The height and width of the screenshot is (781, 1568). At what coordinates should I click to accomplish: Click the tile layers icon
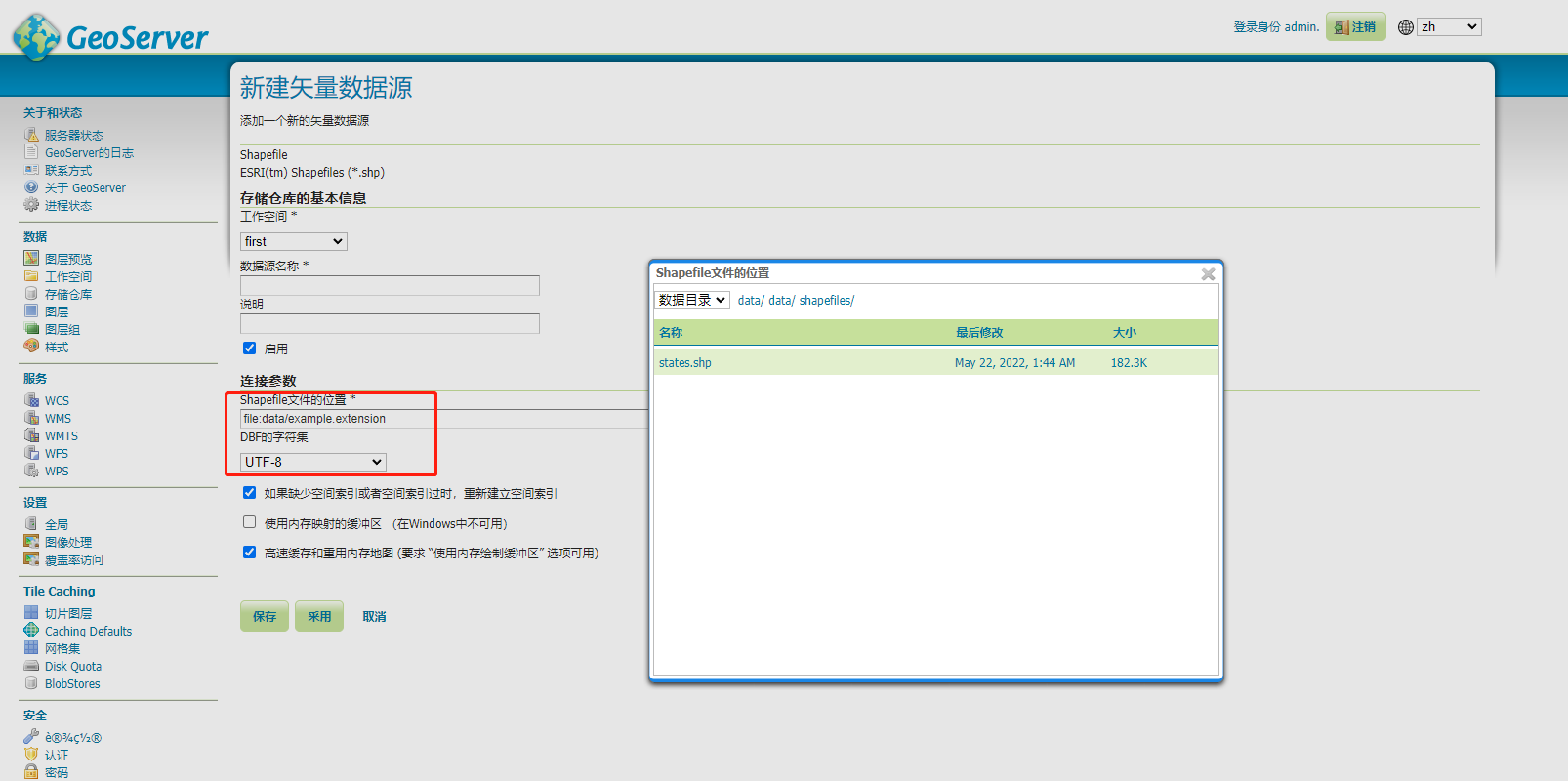tap(31, 613)
